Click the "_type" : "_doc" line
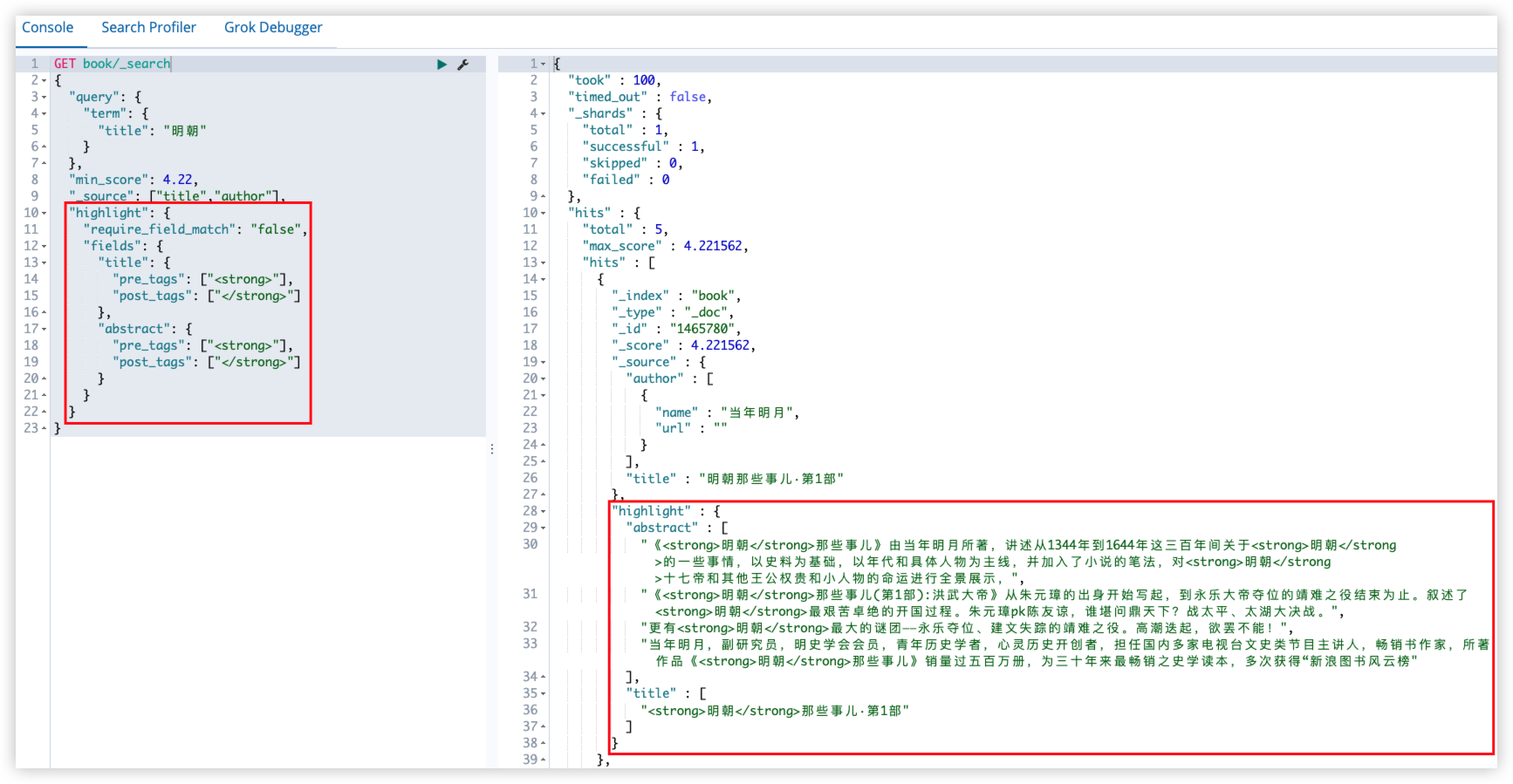 [x=673, y=312]
